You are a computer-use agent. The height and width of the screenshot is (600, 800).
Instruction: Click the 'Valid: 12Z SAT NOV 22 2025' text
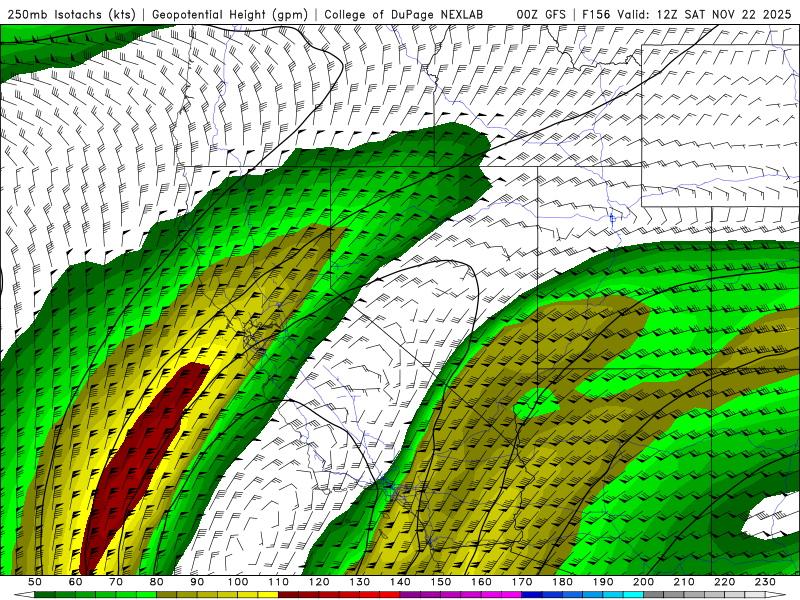704,14
